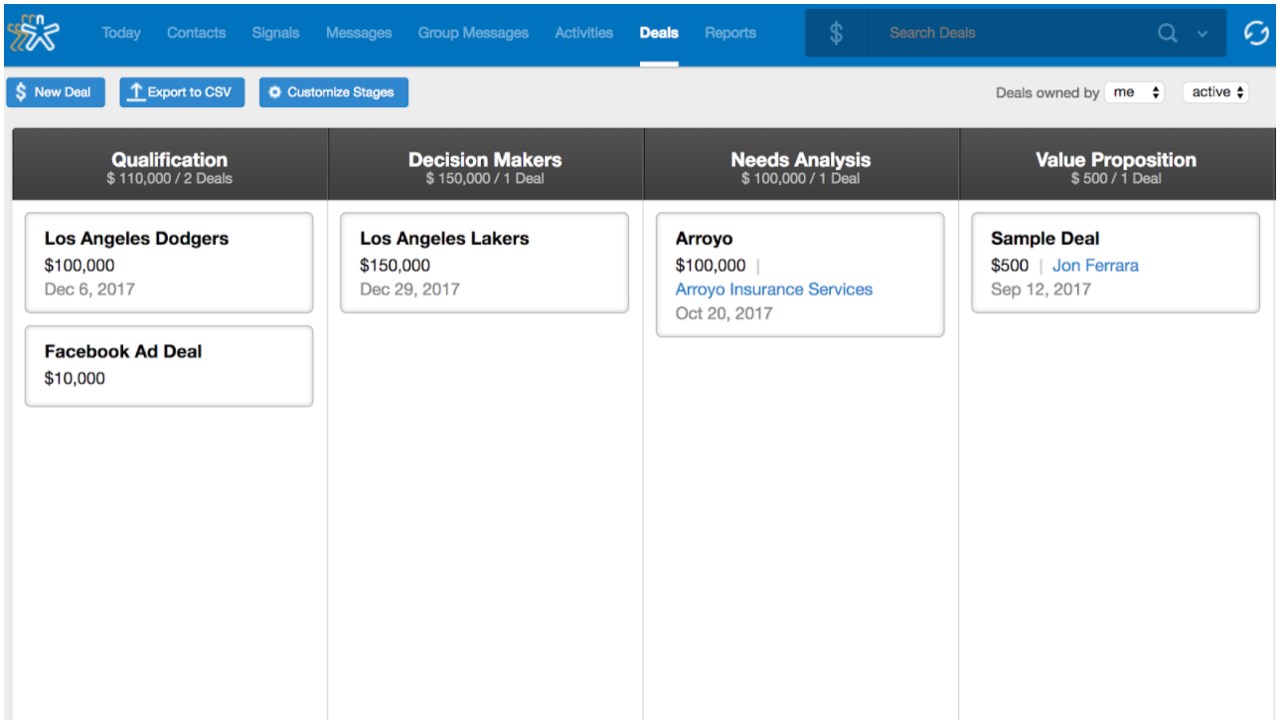Switch to the Contacts tab
The width and height of the screenshot is (1280, 720).
196,33
